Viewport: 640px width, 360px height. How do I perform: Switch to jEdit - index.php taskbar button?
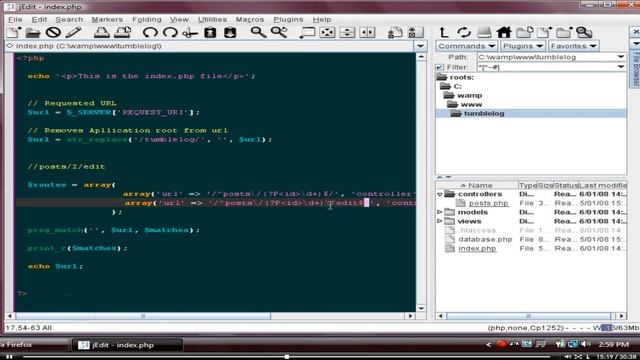[127, 345]
